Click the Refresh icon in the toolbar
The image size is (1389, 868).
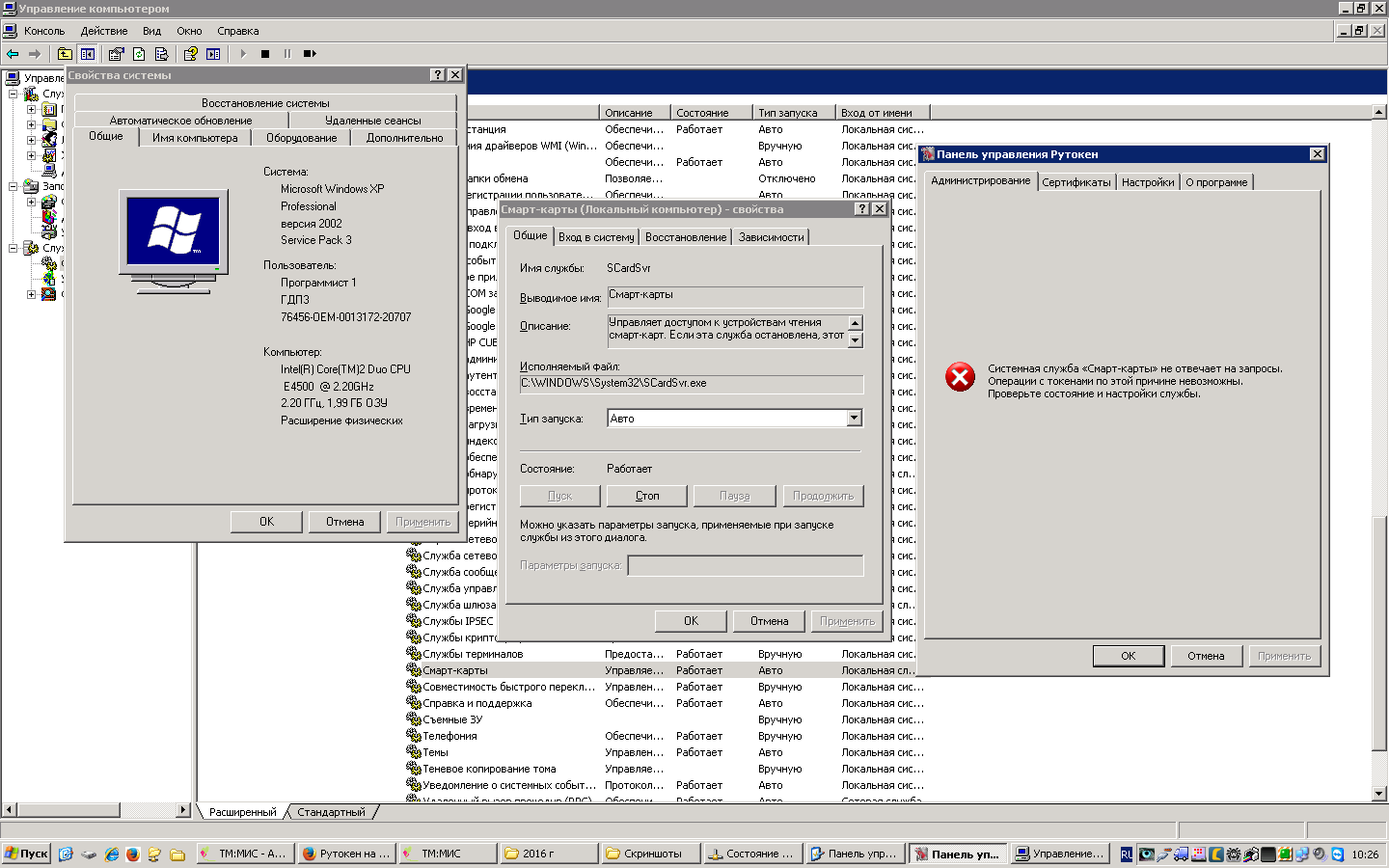(139, 54)
